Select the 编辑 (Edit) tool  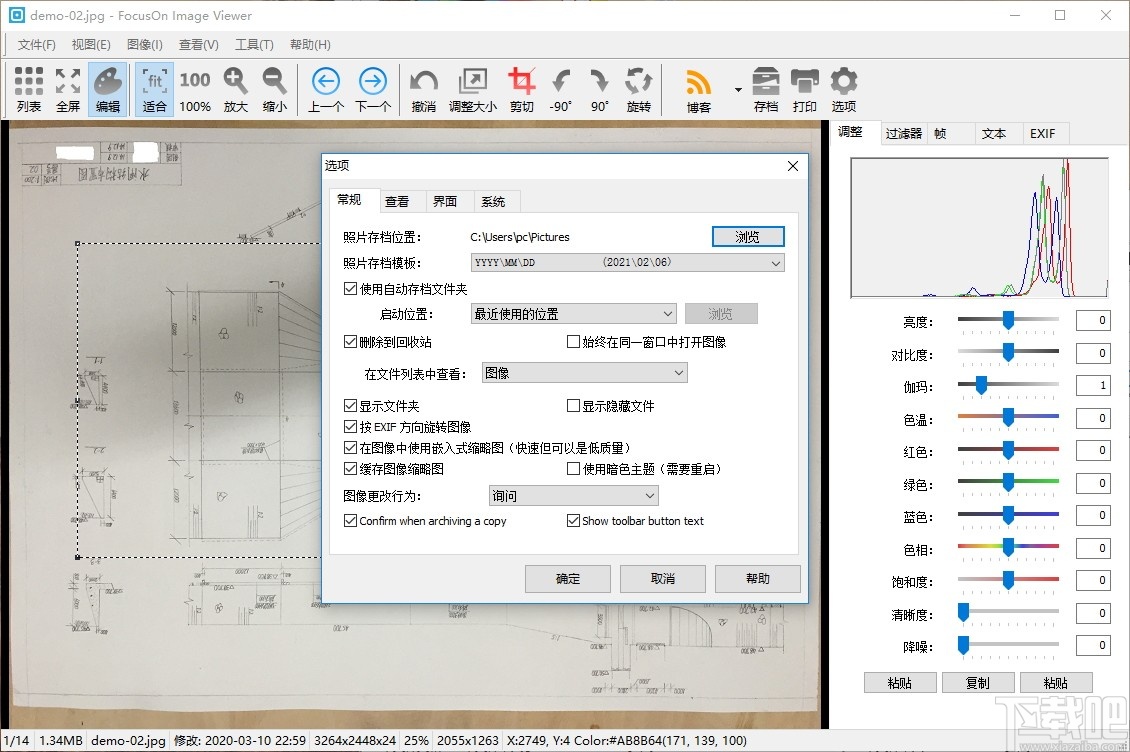(107, 88)
